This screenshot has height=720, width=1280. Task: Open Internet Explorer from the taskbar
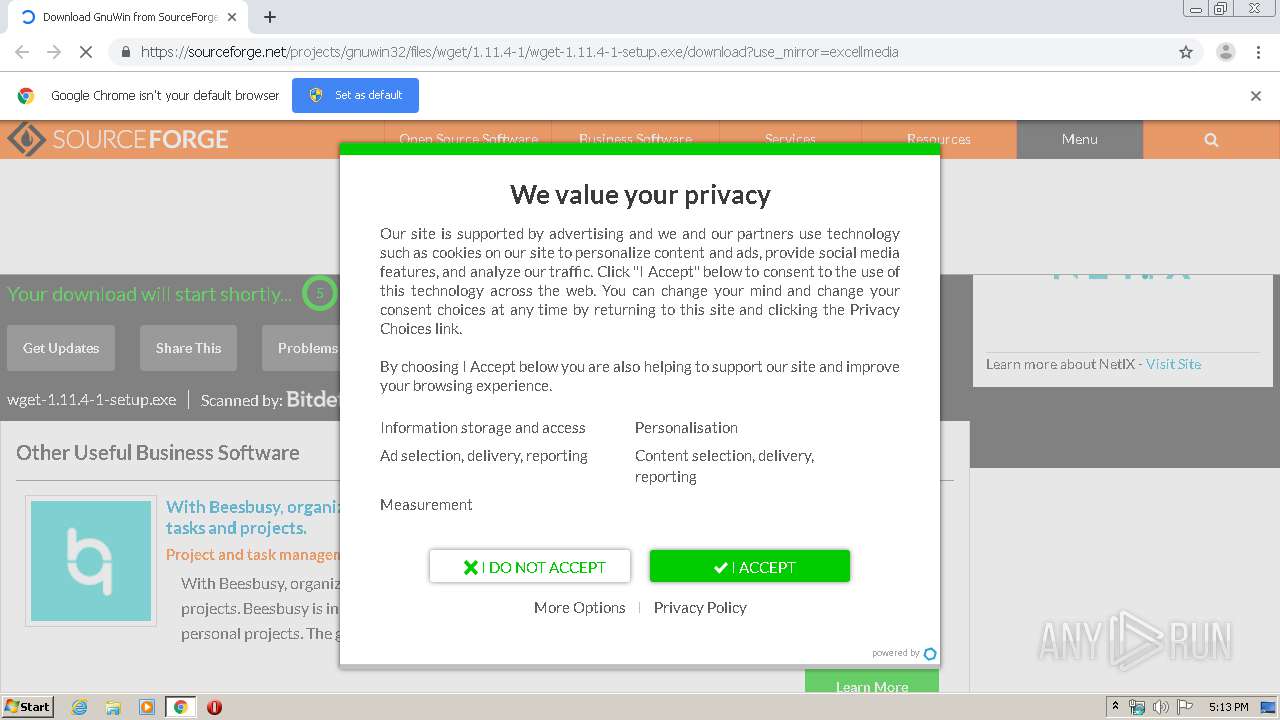point(79,707)
